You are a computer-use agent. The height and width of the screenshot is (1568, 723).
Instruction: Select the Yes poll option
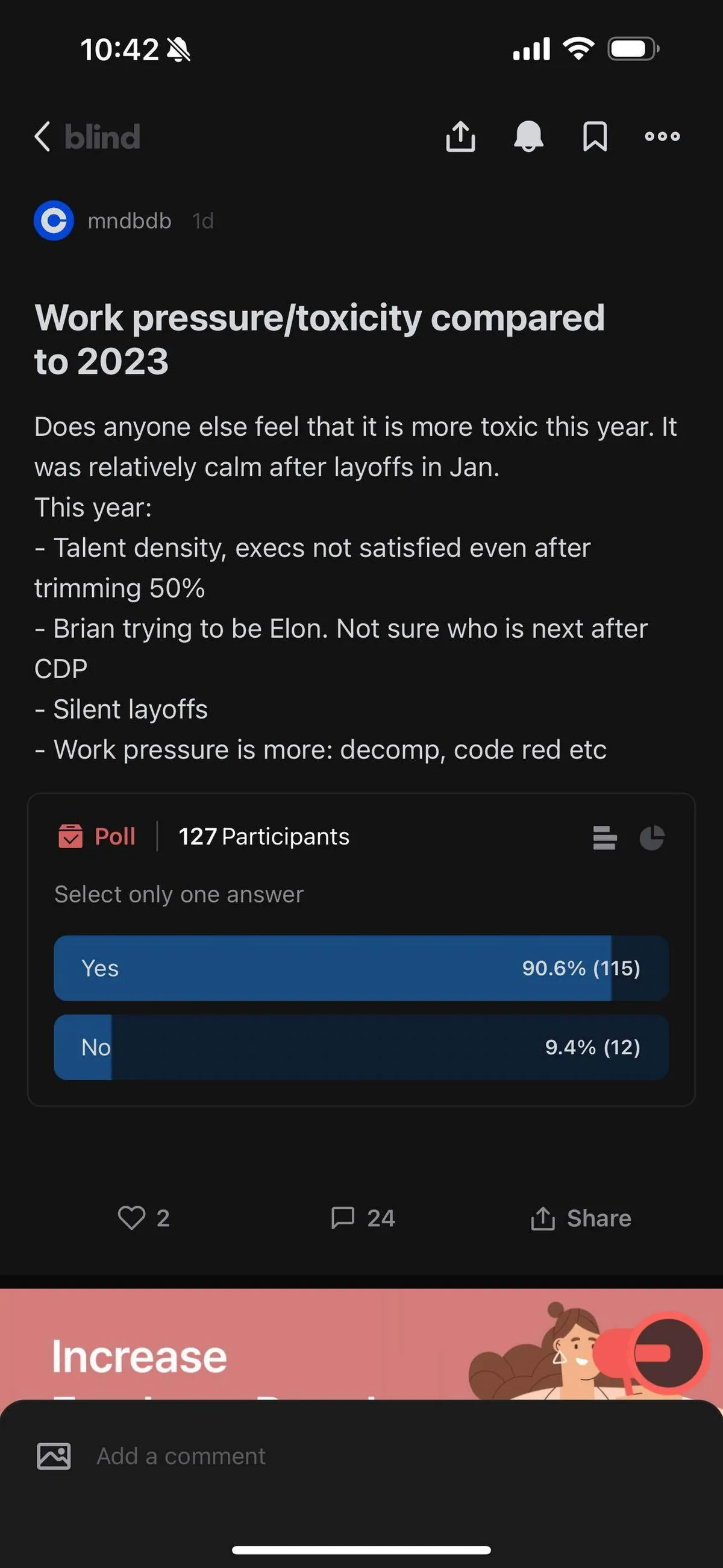pos(361,968)
